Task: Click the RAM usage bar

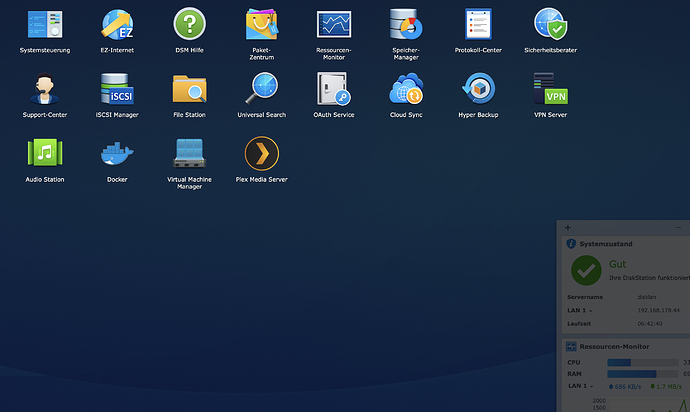Action: (642, 374)
